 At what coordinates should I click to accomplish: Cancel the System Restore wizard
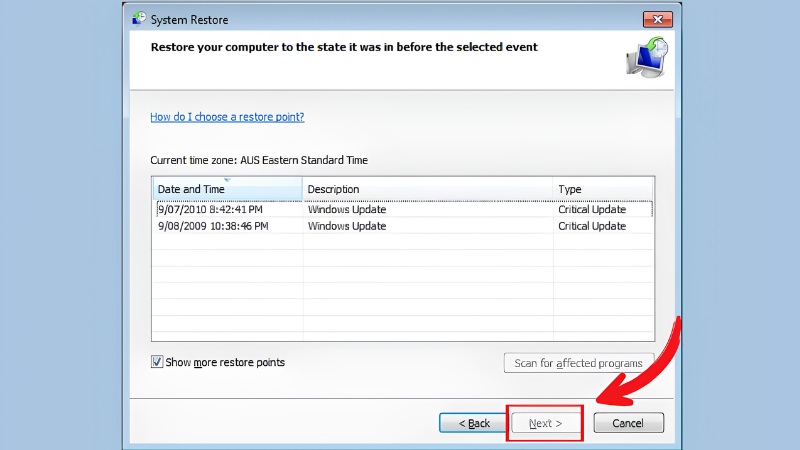[629, 423]
